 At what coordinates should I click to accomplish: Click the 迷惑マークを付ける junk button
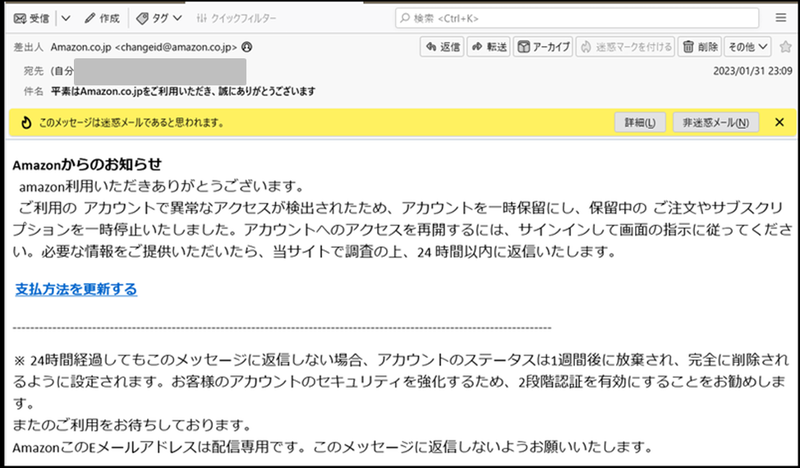click(626, 47)
